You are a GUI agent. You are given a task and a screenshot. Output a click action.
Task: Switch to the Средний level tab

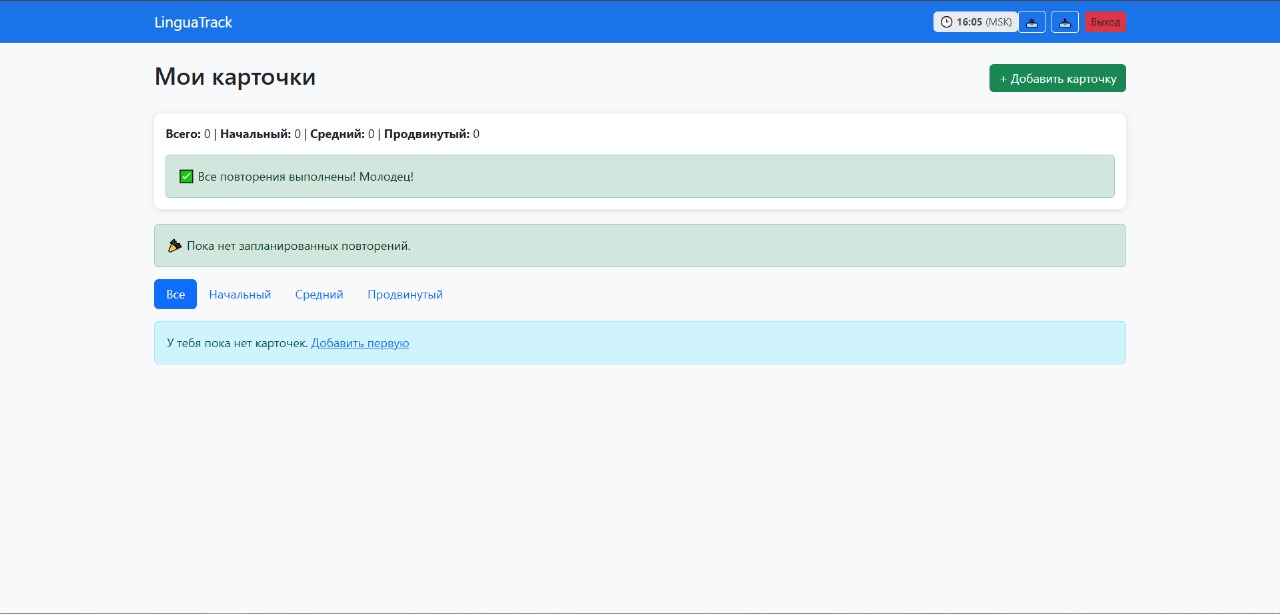[319, 294]
